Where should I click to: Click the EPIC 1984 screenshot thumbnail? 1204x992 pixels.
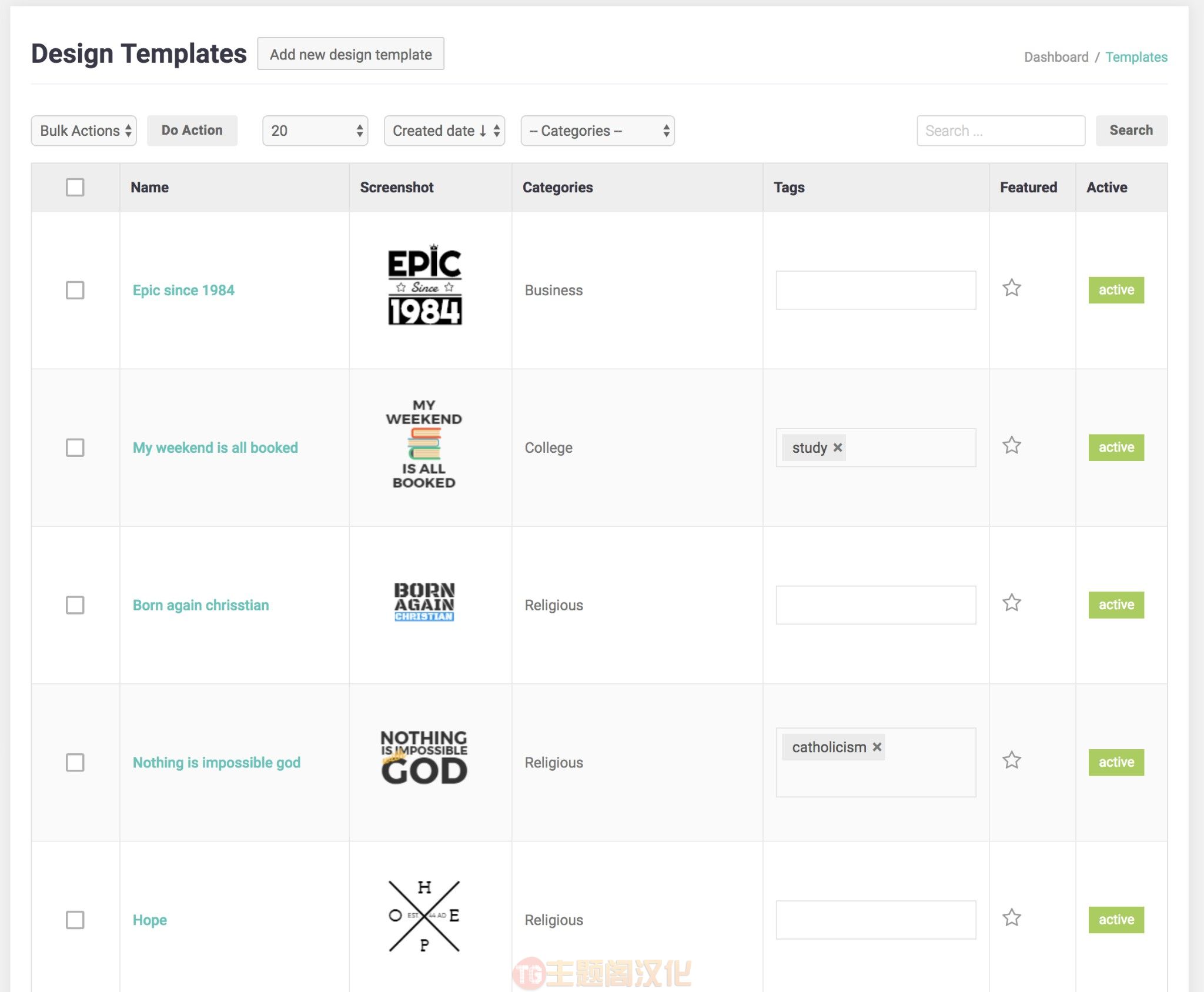click(x=424, y=284)
